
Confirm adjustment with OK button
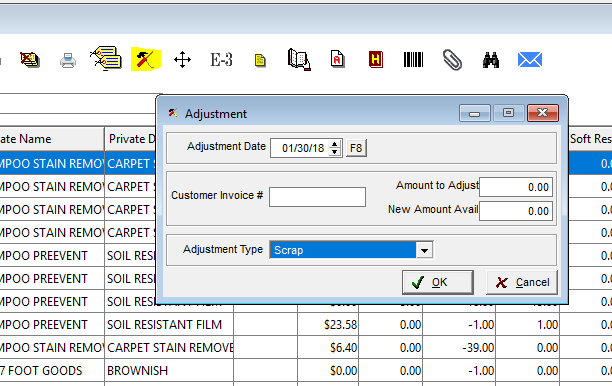(x=438, y=282)
